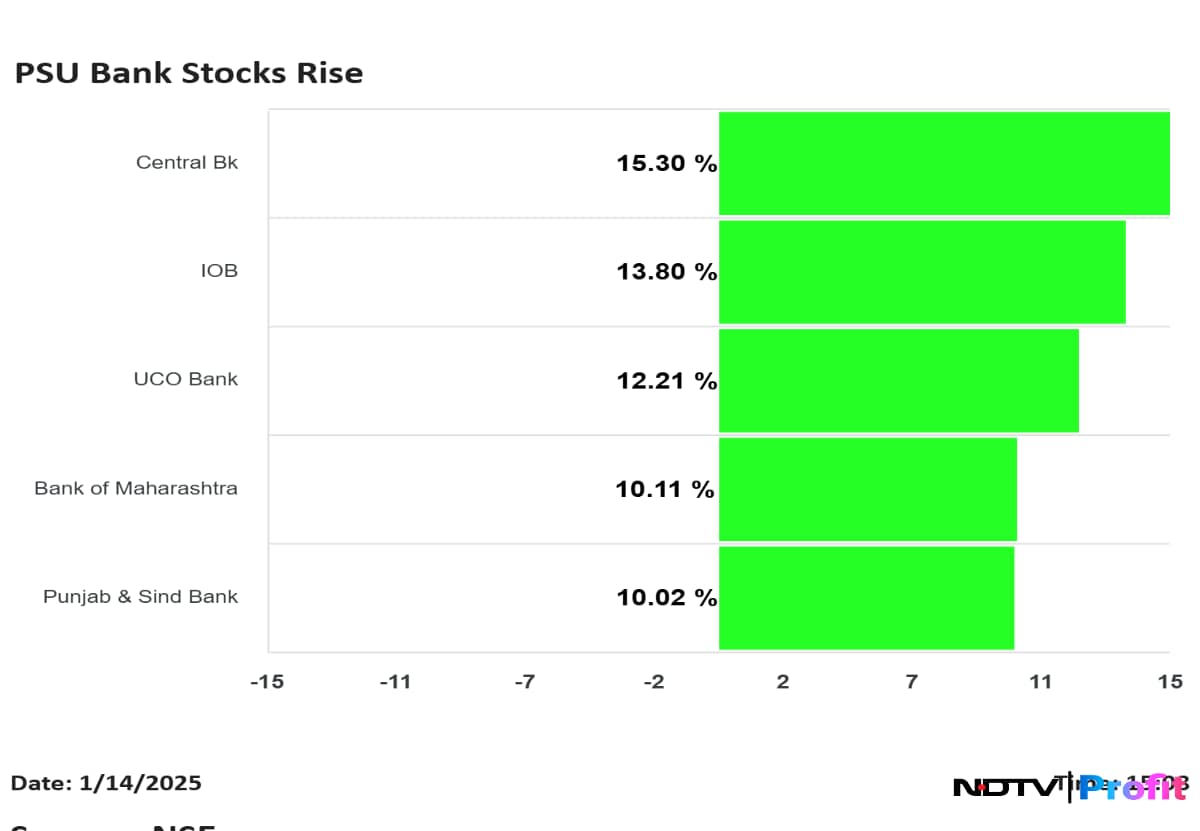Screen dimensions: 1200x831
Task: Select the 10.11 % value label
Action: [665, 490]
